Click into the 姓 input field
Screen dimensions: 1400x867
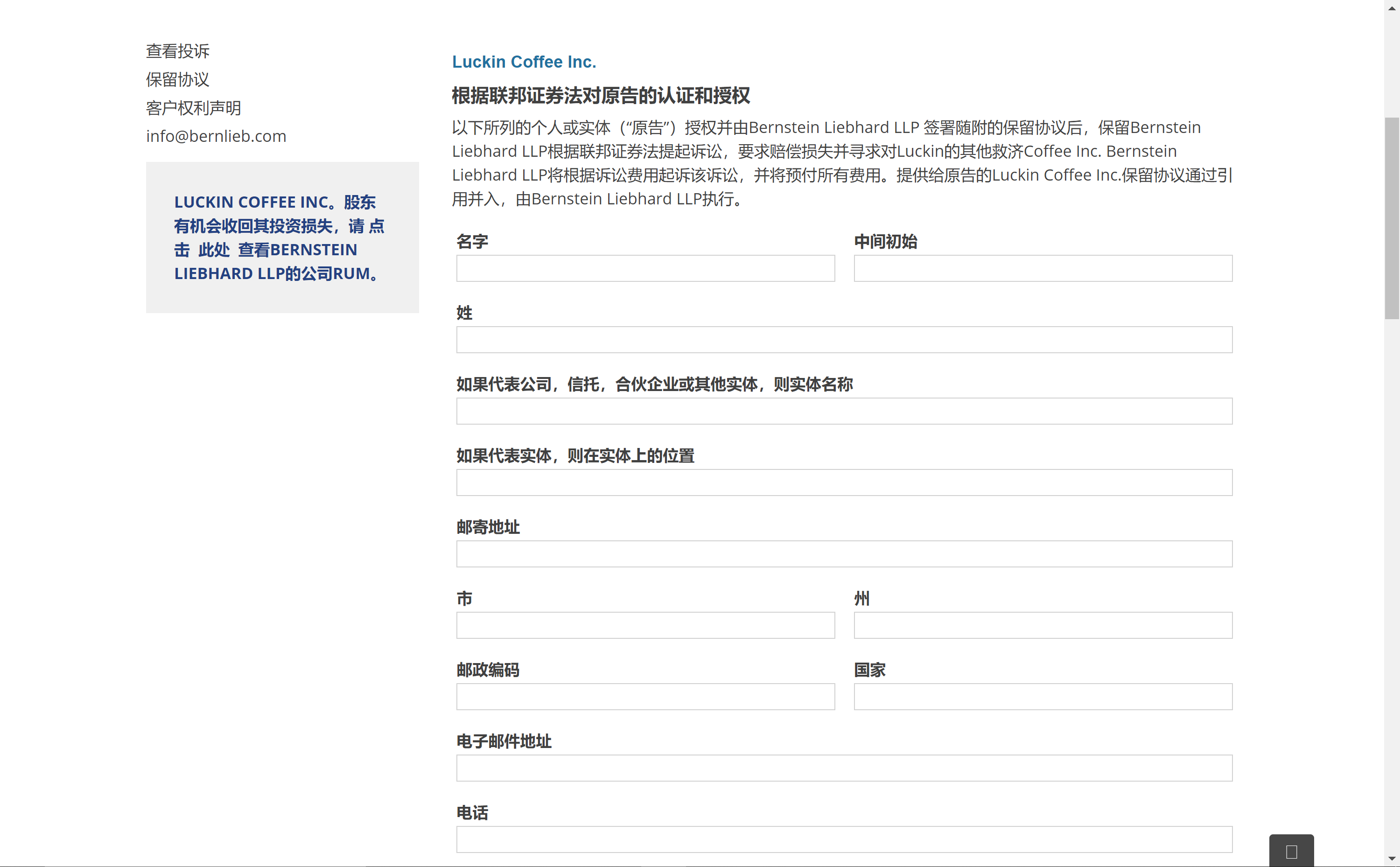845,340
